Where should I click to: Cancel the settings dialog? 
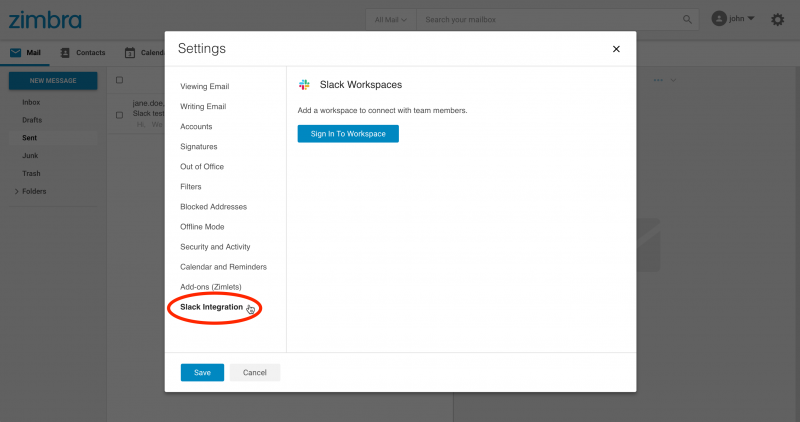coord(255,373)
